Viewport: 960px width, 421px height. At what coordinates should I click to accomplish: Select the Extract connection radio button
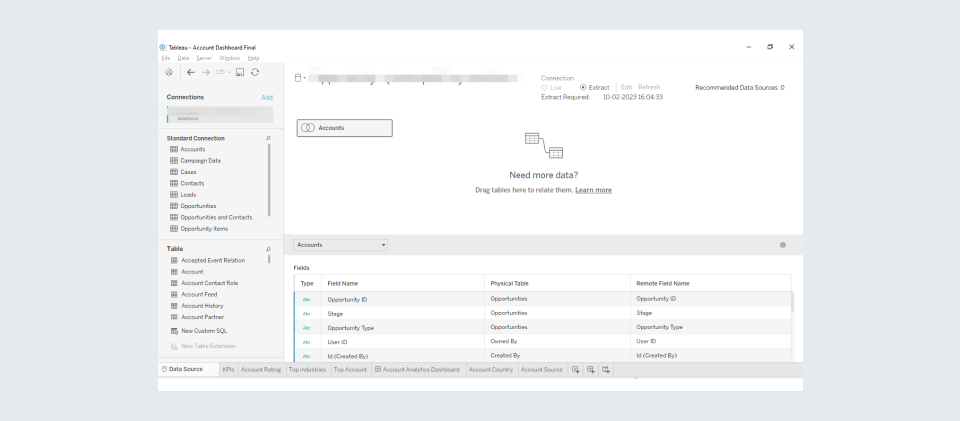pyautogui.click(x=584, y=87)
